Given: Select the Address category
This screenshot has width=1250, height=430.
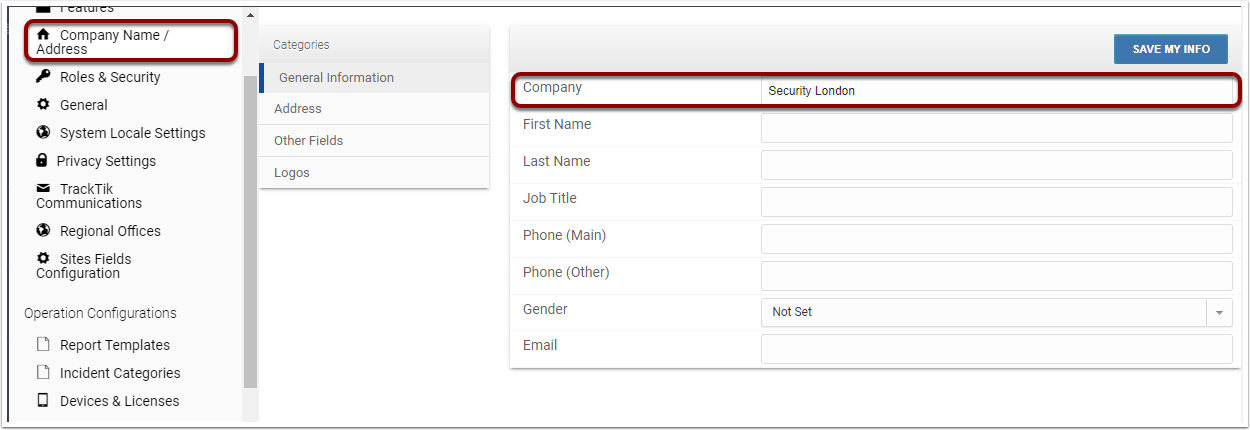Looking at the screenshot, I should click(x=374, y=108).
